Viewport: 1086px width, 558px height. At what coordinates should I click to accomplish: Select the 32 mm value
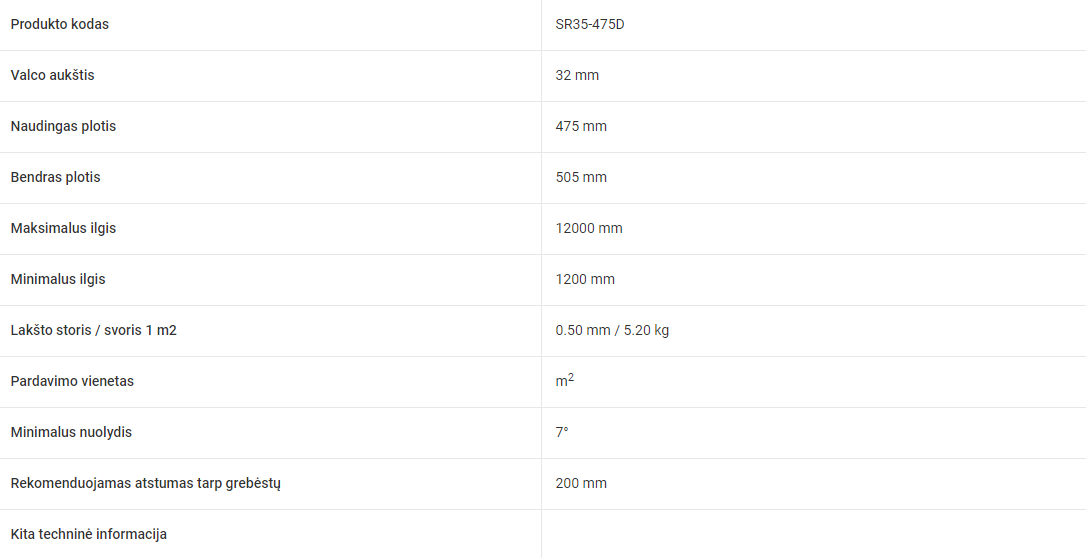pos(577,75)
